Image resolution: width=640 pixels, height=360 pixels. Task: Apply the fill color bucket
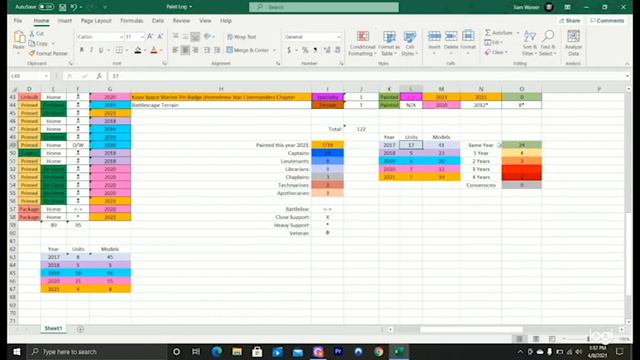pos(138,50)
